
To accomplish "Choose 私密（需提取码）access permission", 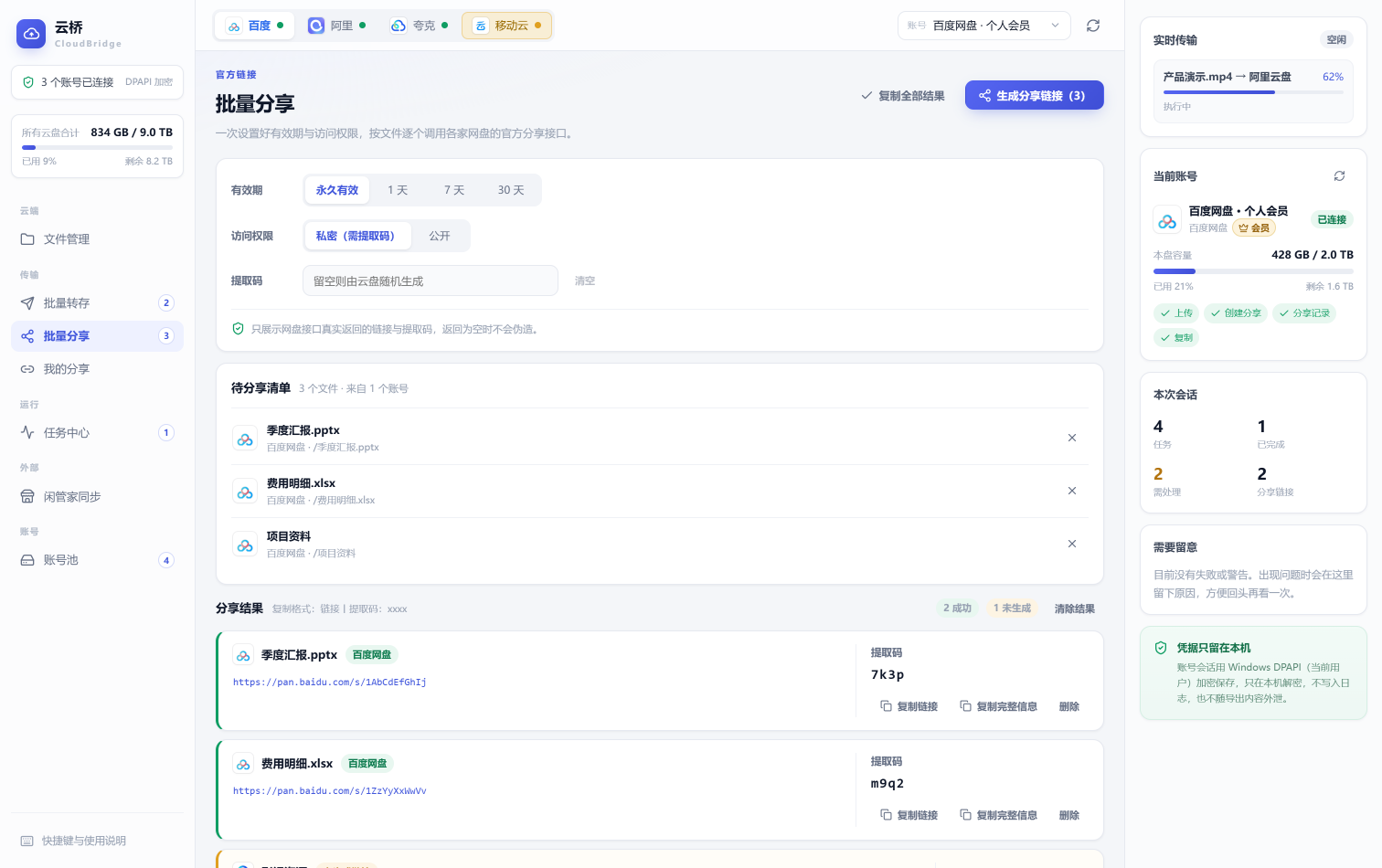I will point(357,236).
